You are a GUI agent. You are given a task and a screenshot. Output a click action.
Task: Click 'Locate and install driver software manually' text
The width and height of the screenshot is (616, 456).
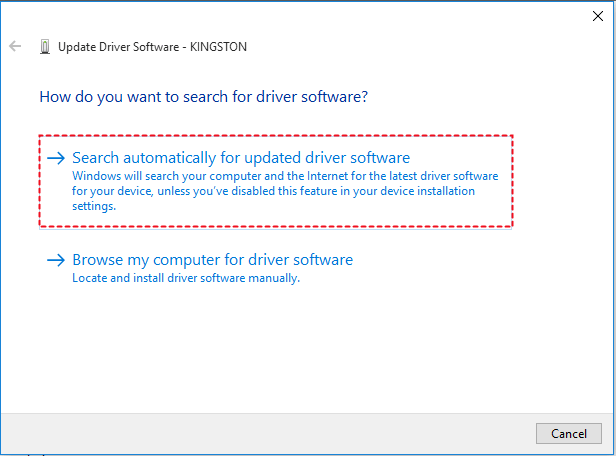point(186,278)
